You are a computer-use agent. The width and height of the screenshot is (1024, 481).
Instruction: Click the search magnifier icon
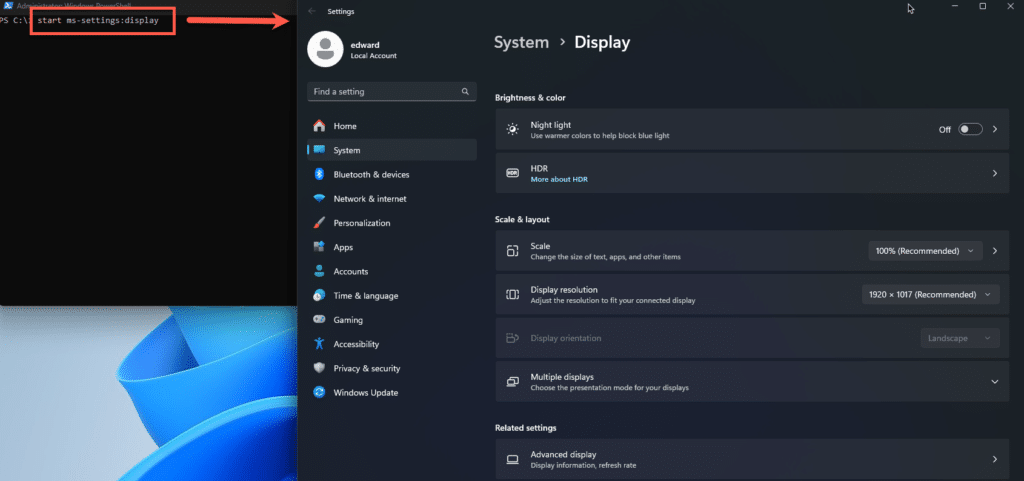coord(465,91)
